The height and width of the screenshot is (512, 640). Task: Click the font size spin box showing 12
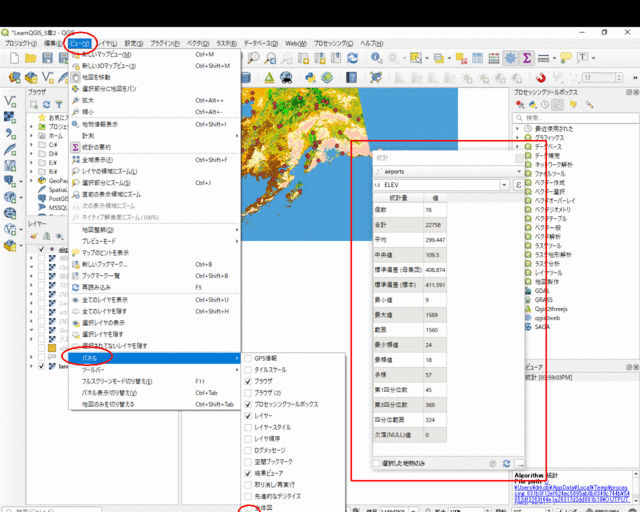click(602, 77)
